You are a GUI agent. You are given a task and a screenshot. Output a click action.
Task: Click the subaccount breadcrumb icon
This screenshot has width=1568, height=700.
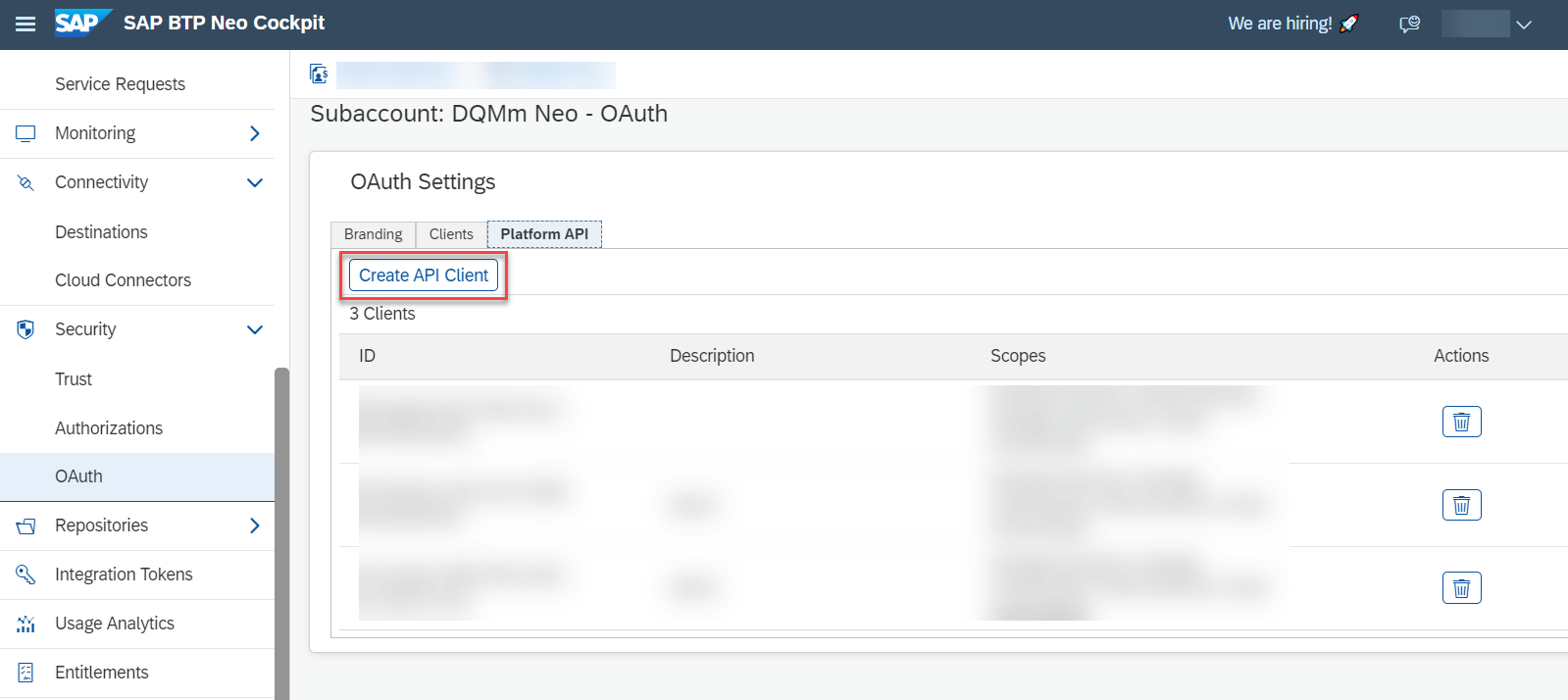click(319, 74)
